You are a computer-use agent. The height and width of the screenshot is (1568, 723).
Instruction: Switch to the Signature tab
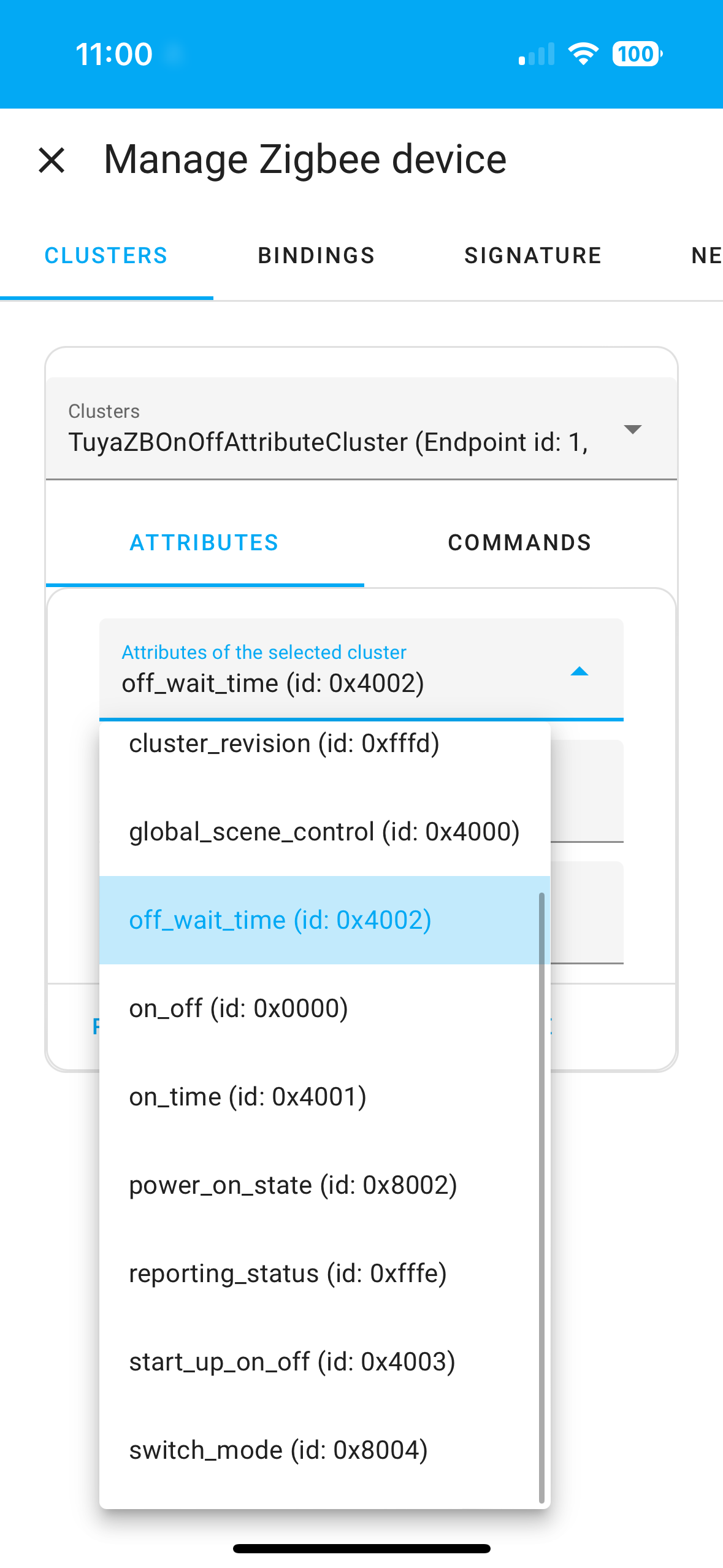click(532, 256)
